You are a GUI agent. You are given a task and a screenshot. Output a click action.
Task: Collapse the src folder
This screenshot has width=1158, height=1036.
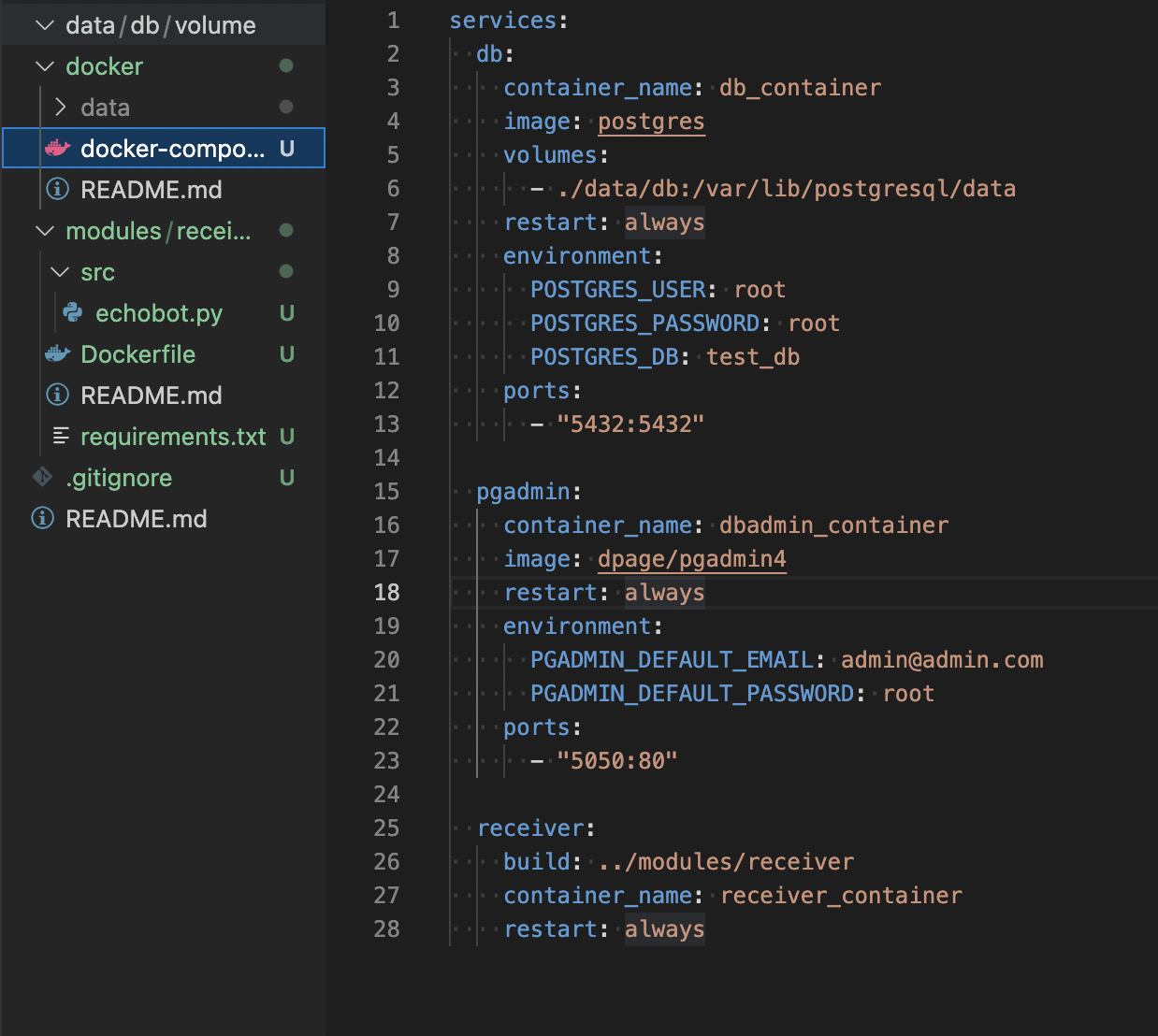(60, 272)
